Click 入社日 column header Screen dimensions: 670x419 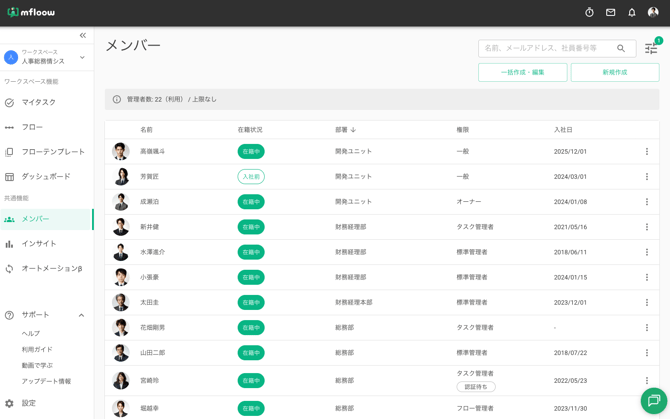pyautogui.click(x=563, y=130)
